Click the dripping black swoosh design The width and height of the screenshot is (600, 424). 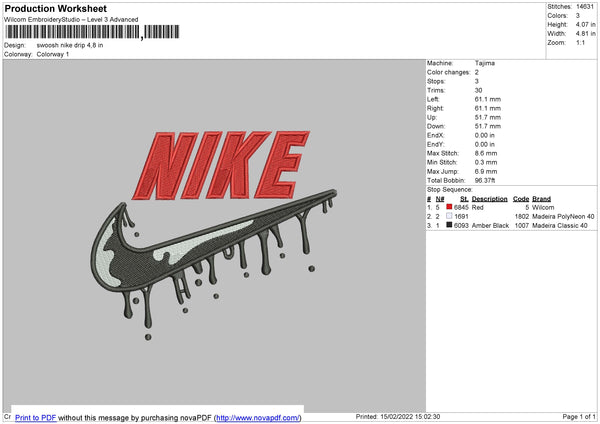coord(214,264)
